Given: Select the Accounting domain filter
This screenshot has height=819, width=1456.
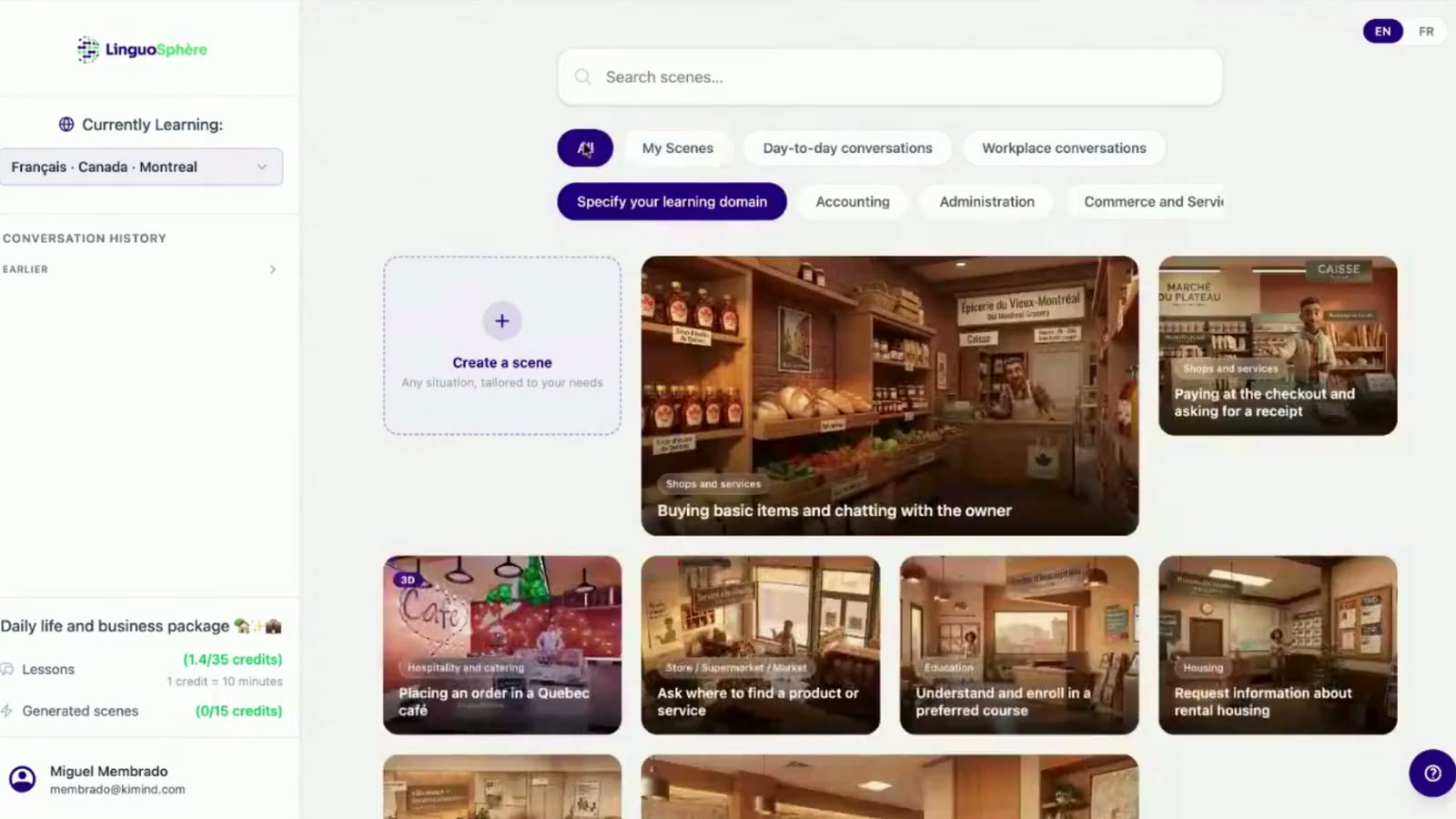Looking at the screenshot, I should click(853, 202).
